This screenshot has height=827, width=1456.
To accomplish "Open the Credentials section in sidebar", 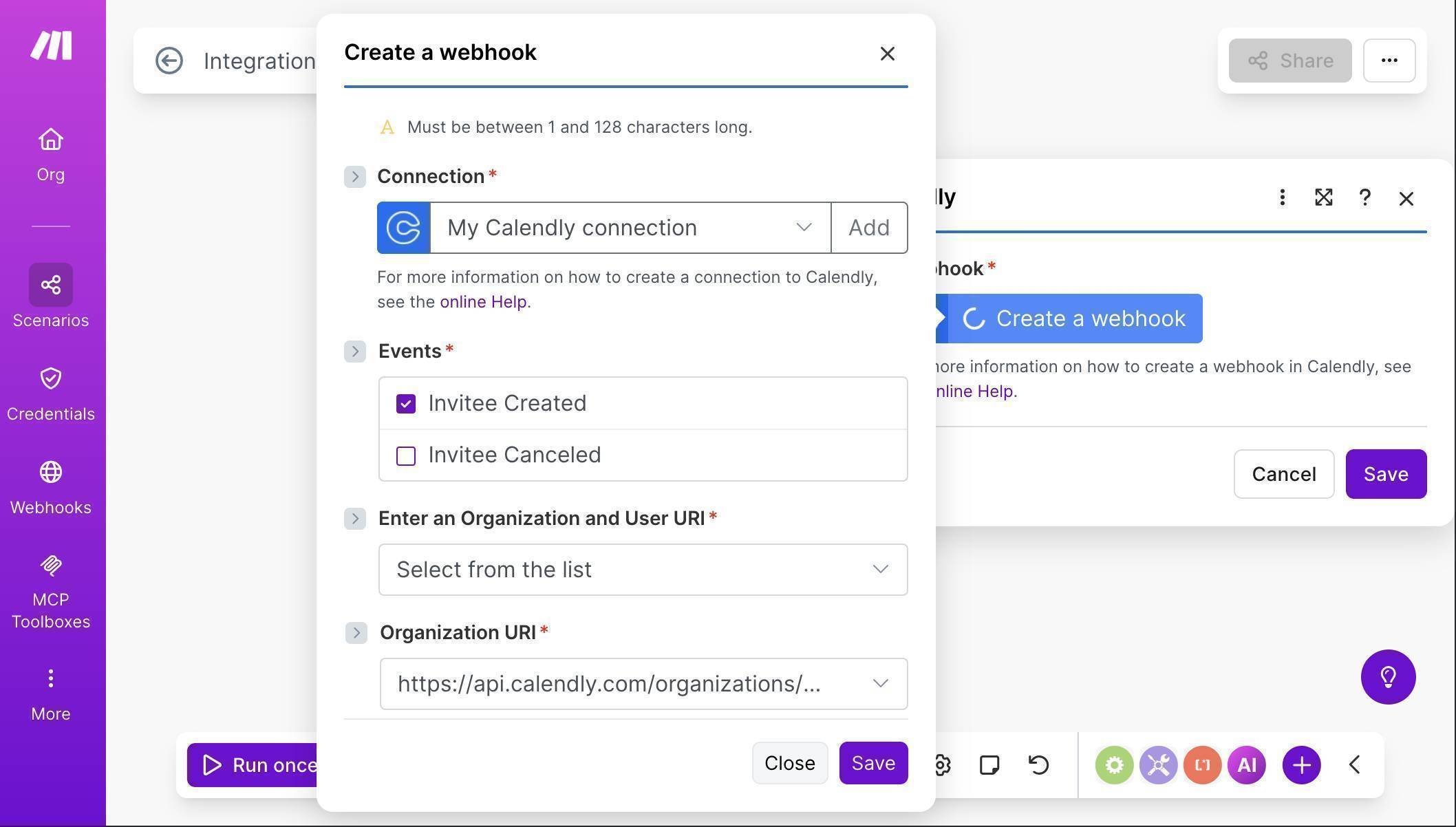I will point(50,389).
